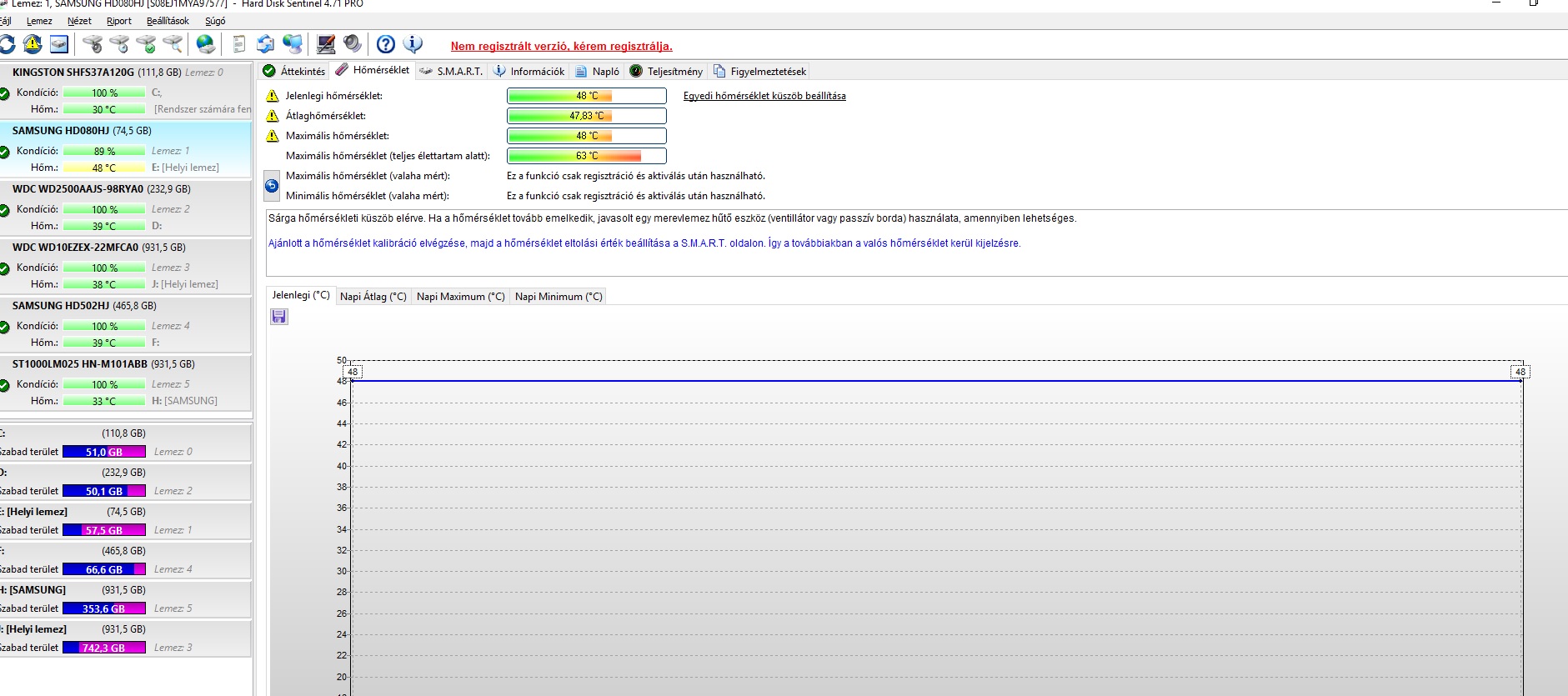Select the Hőmérséklet tab
1568x696 pixels.
click(x=373, y=70)
